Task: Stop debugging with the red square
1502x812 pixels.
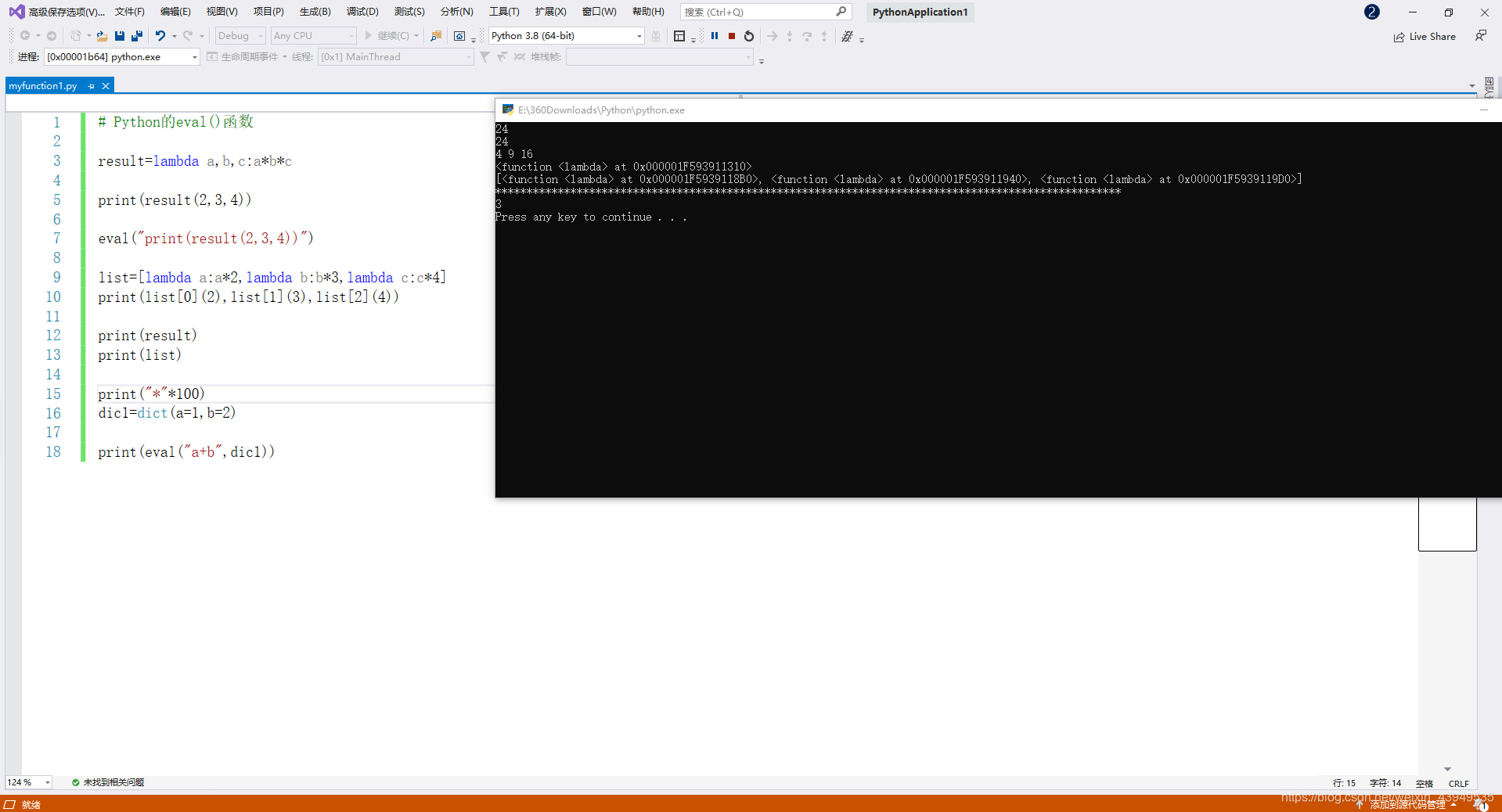Action: tap(732, 36)
